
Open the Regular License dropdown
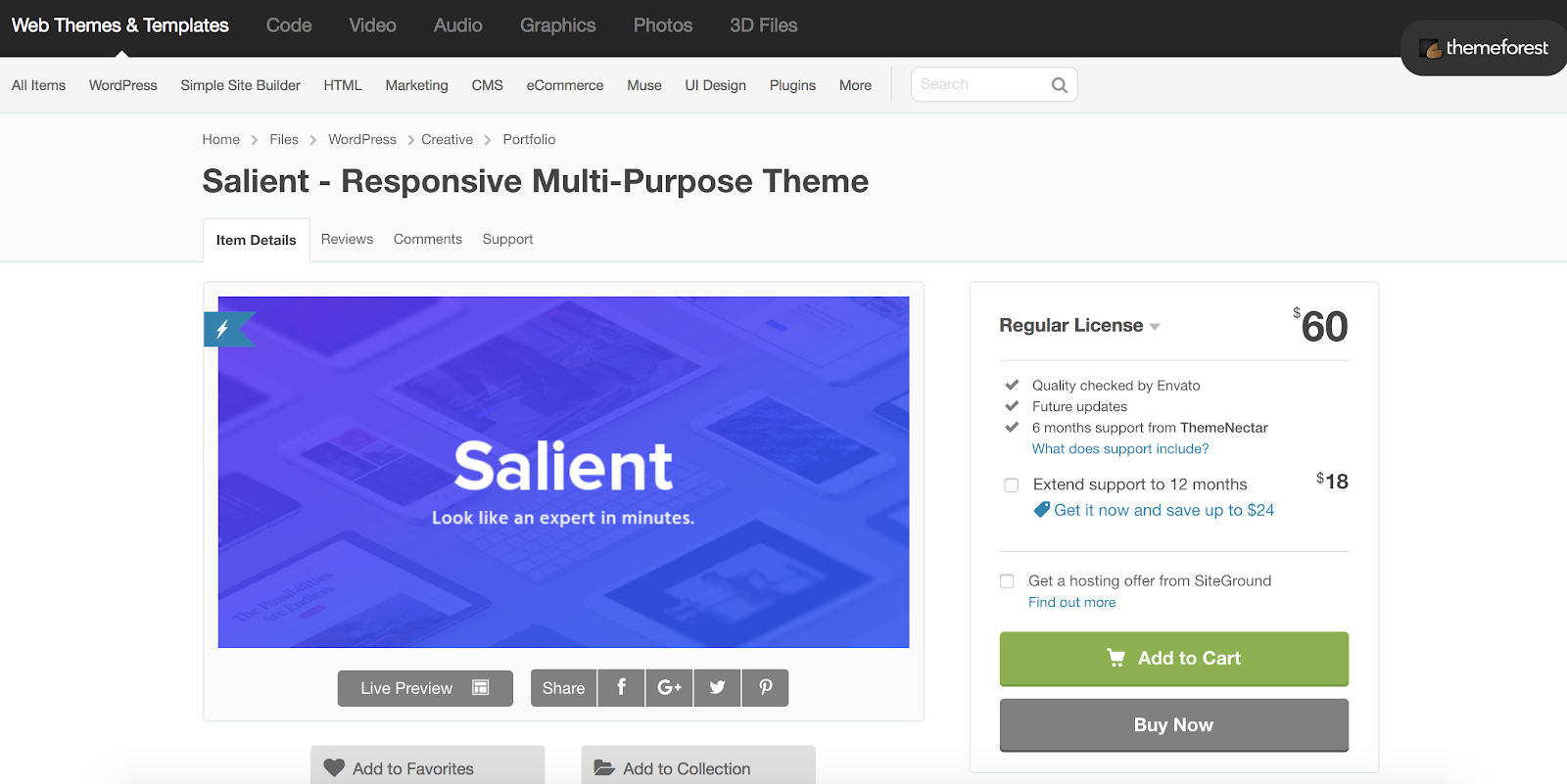click(1079, 326)
